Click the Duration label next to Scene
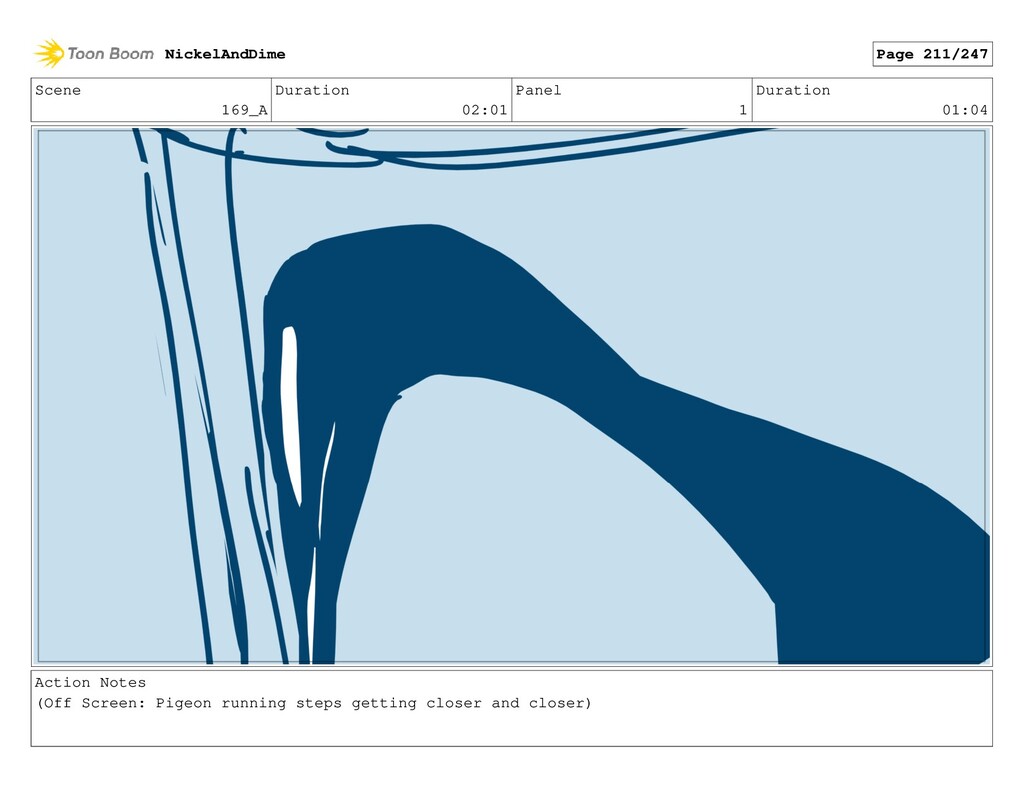 click(x=312, y=90)
